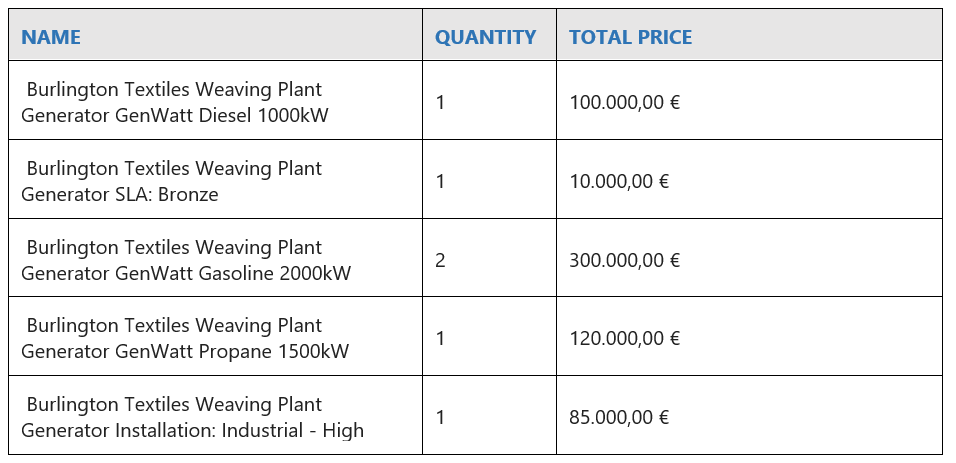
Task: Click the NAME column header
Action: (51, 37)
